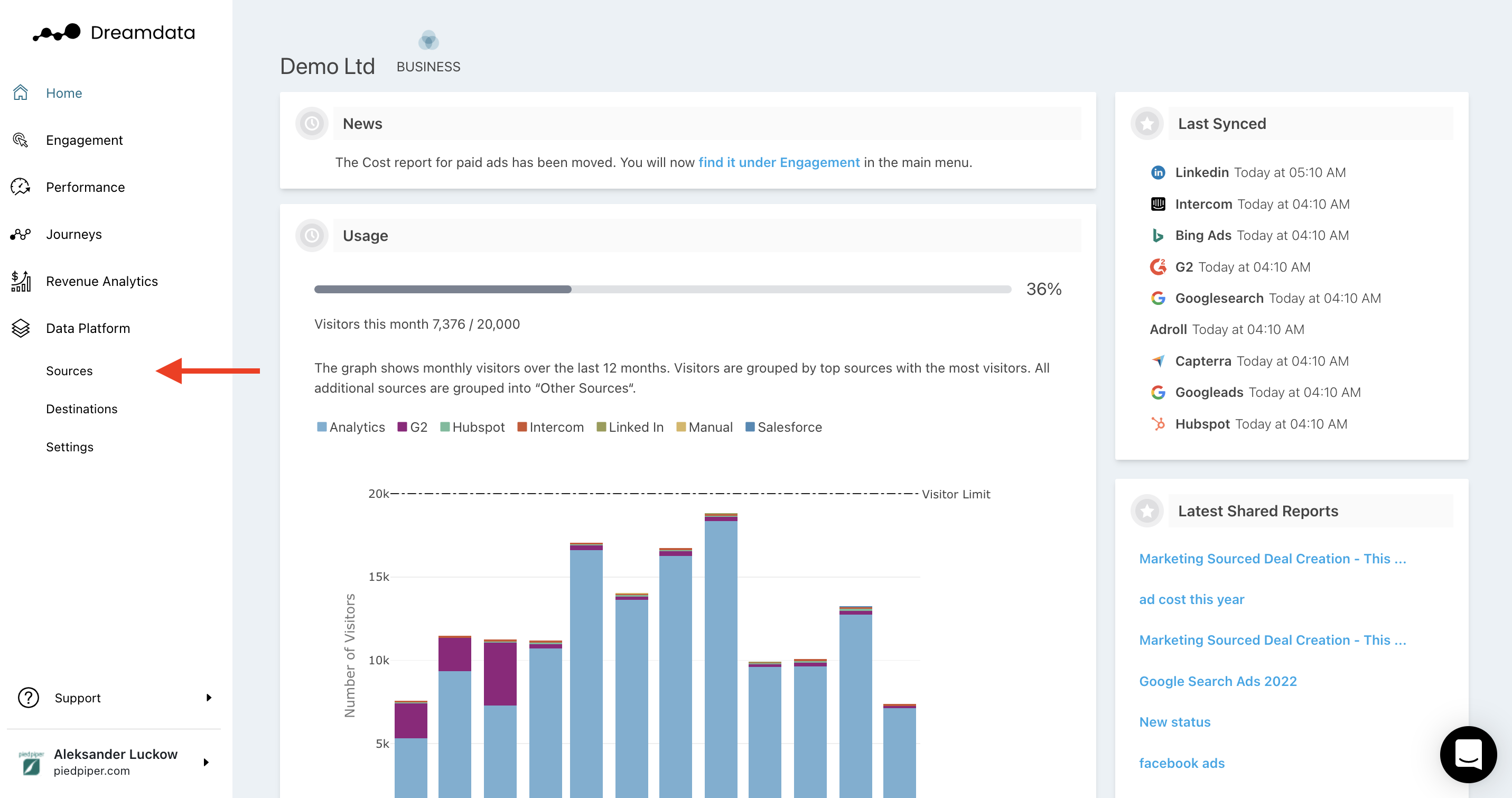
Task: Expand the Aleksander Luckow account arrow
Action: tap(206, 762)
